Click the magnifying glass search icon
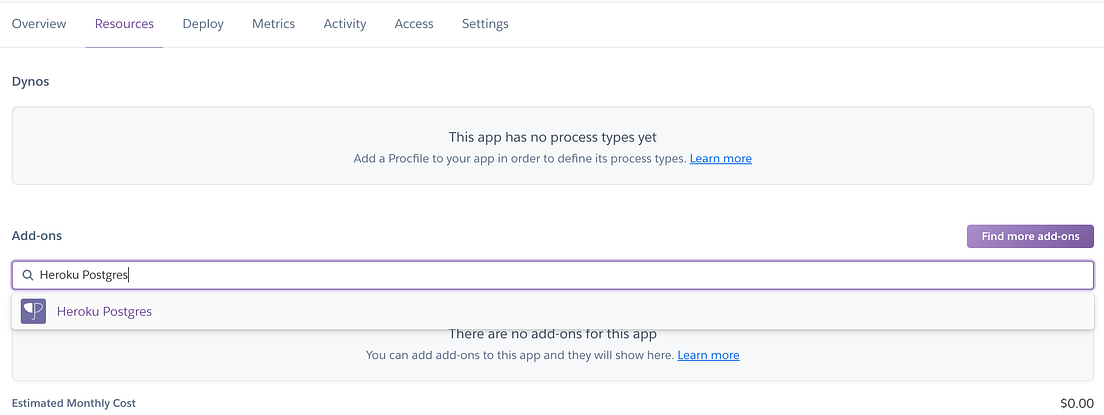Viewport: 1104px width, 415px height. (x=28, y=275)
